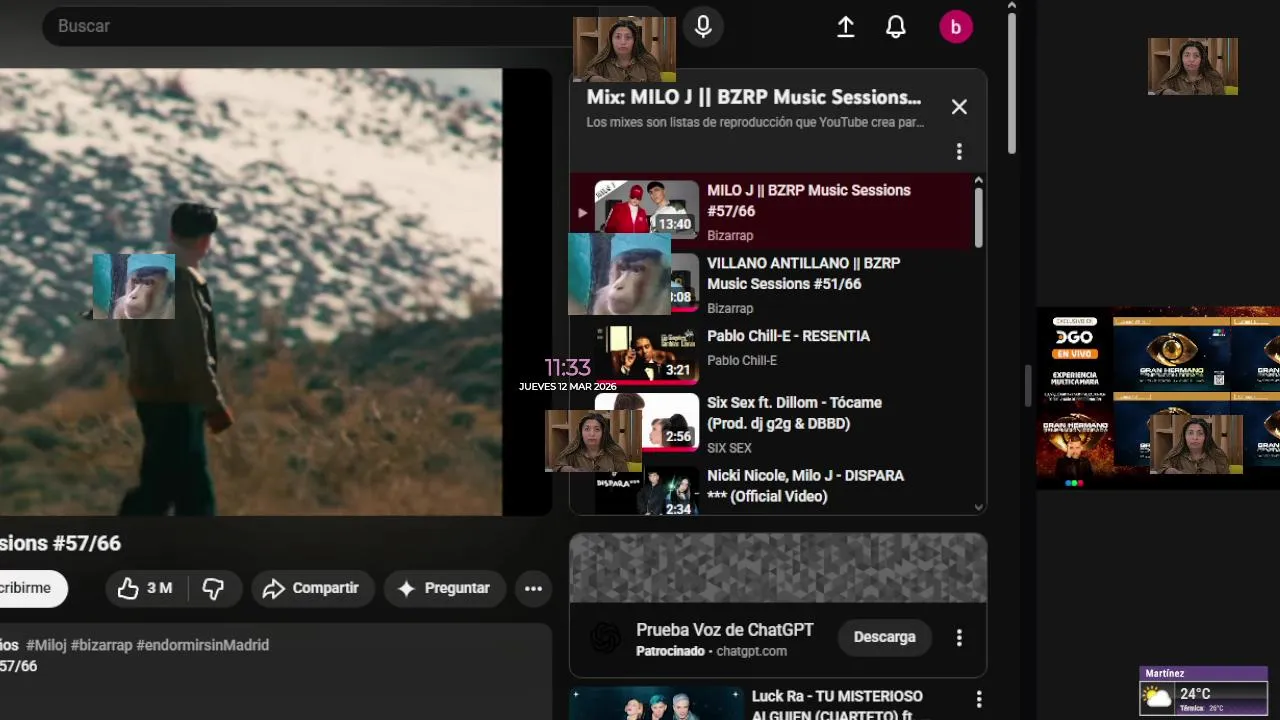Image resolution: width=1280 pixels, height=720 pixels.
Task: Open the Martínez weather widget
Action: coord(1204,691)
